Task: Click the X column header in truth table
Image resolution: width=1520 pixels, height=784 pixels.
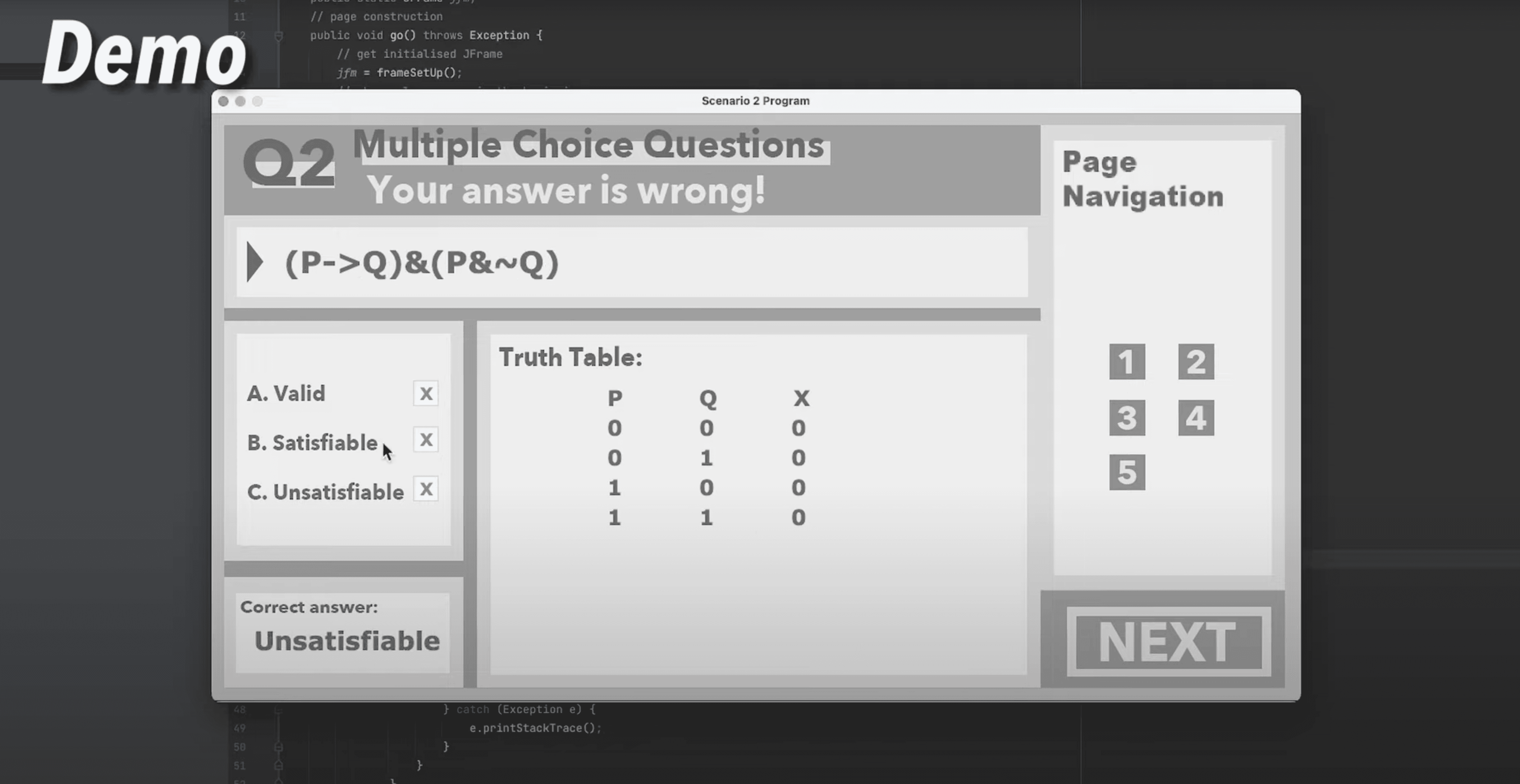Action: coord(801,398)
